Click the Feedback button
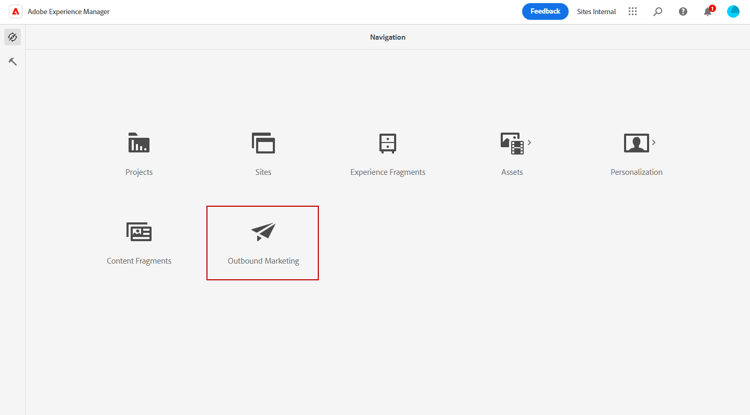Viewport: 750px width, 415px height. pyautogui.click(x=545, y=11)
